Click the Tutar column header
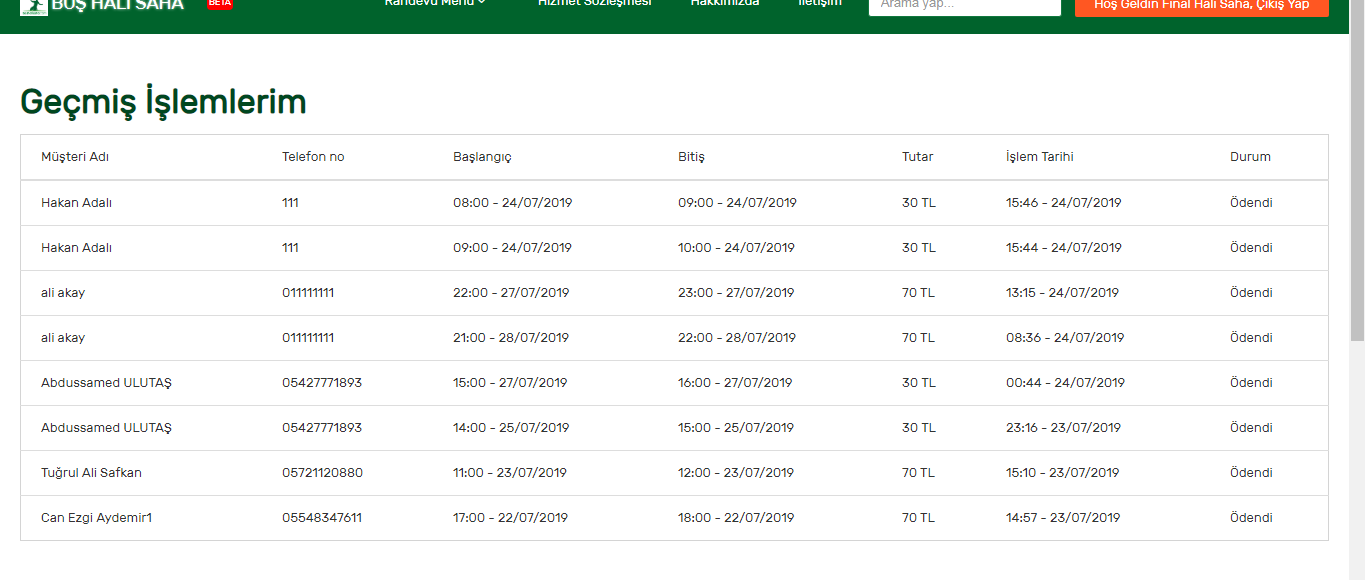 pos(918,157)
